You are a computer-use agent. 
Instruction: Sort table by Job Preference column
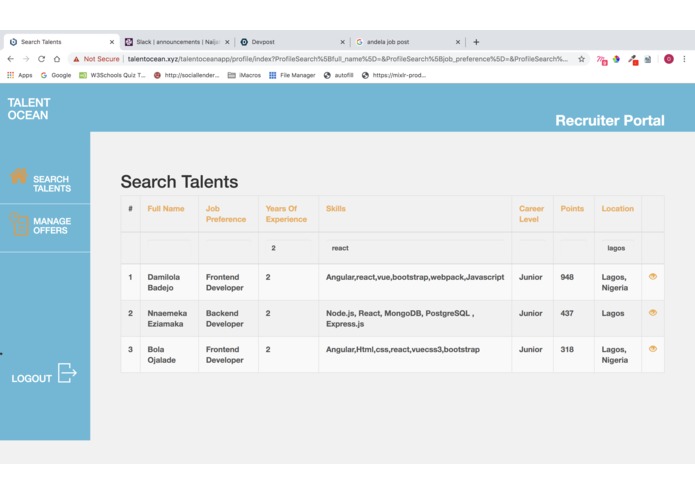click(x=226, y=214)
